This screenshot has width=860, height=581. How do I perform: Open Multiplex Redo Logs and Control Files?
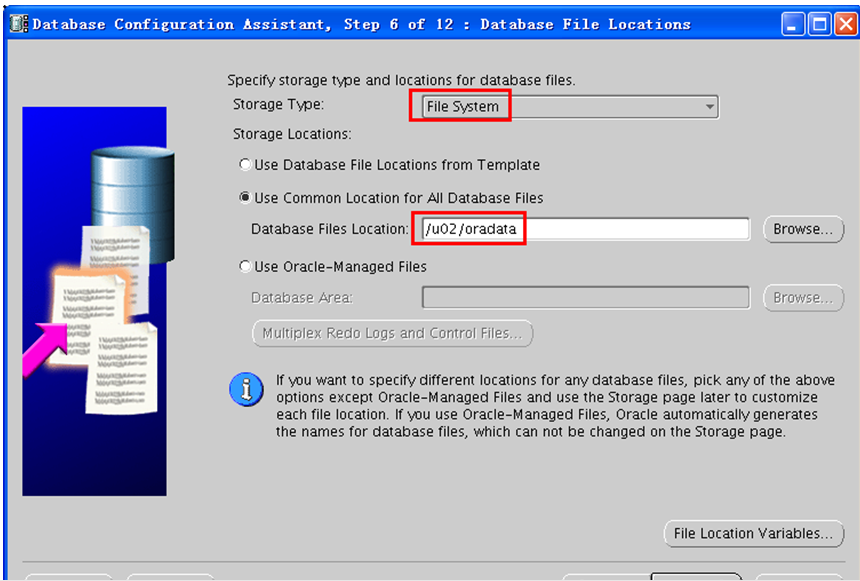pyautogui.click(x=392, y=333)
